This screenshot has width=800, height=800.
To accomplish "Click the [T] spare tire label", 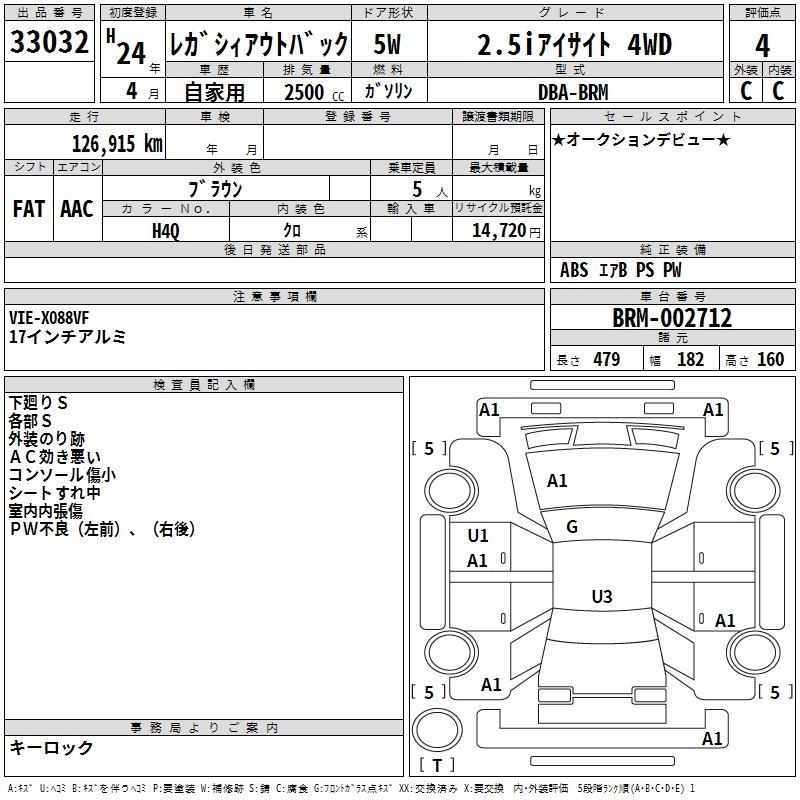I will click(437, 765).
